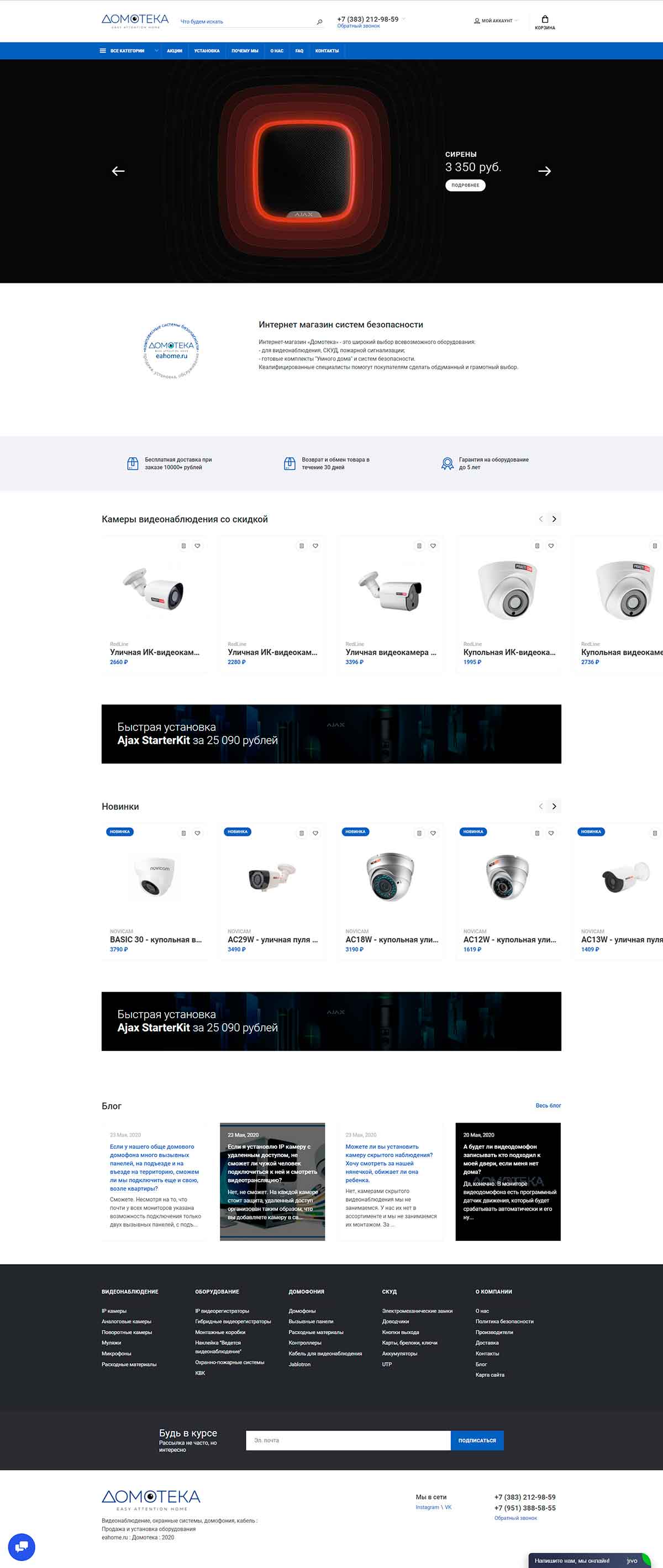Image resolution: width=663 pixels, height=1568 pixels.
Task: Add camera priced 2660 ₽ to wishlist
Action: [197, 546]
